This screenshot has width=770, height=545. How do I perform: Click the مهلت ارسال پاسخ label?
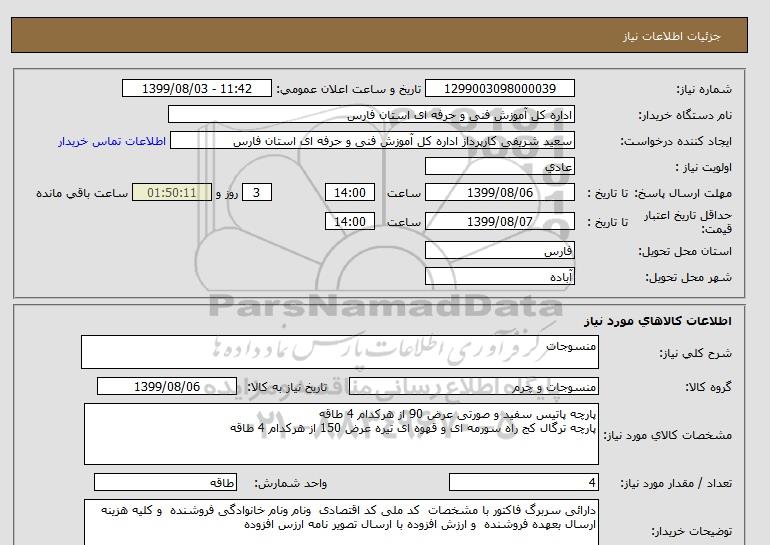pos(684,193)
